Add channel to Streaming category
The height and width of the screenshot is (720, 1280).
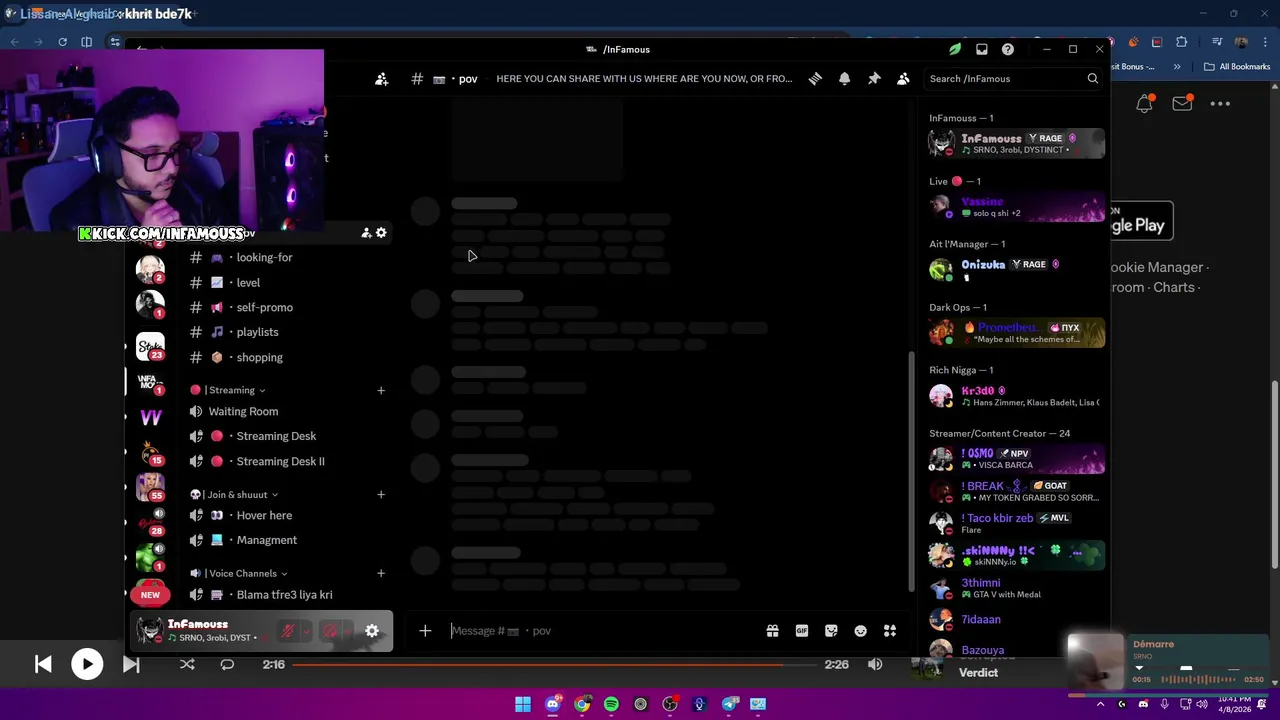381,390
